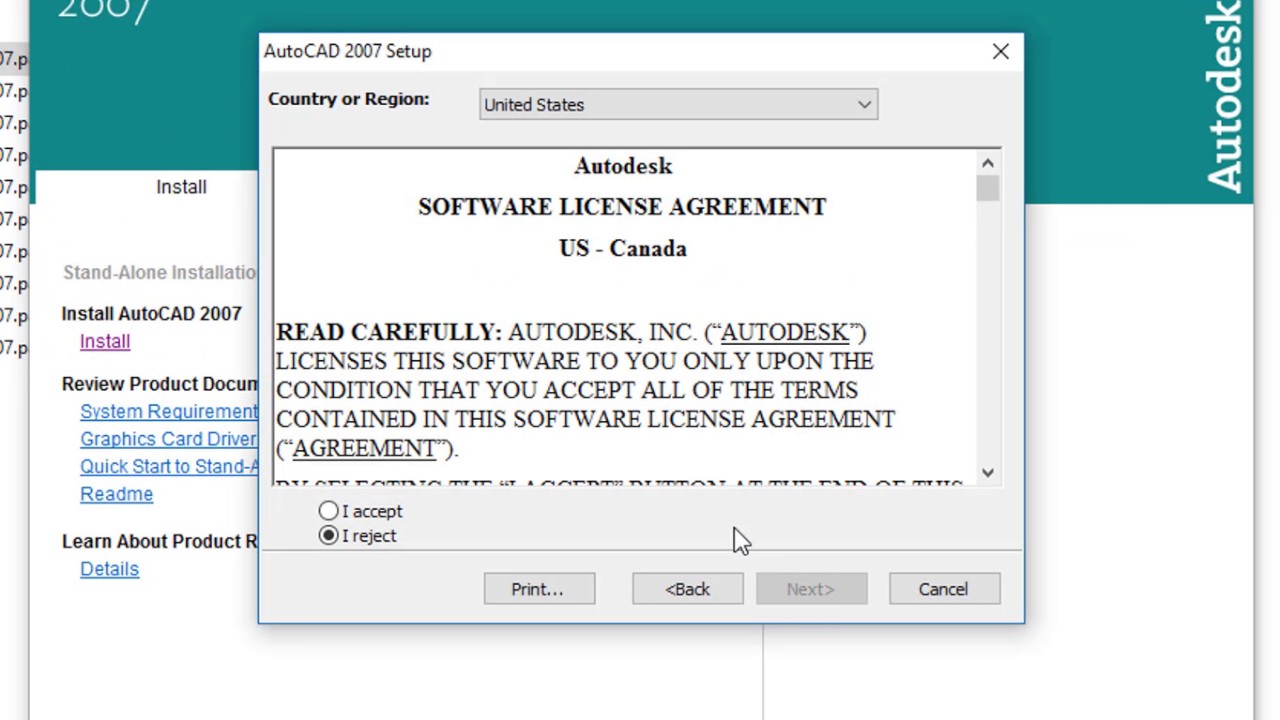Viewport: 1280px width, 720px height.
Task: Click the license scrollbar down arrow
Action: click(988, 473)
